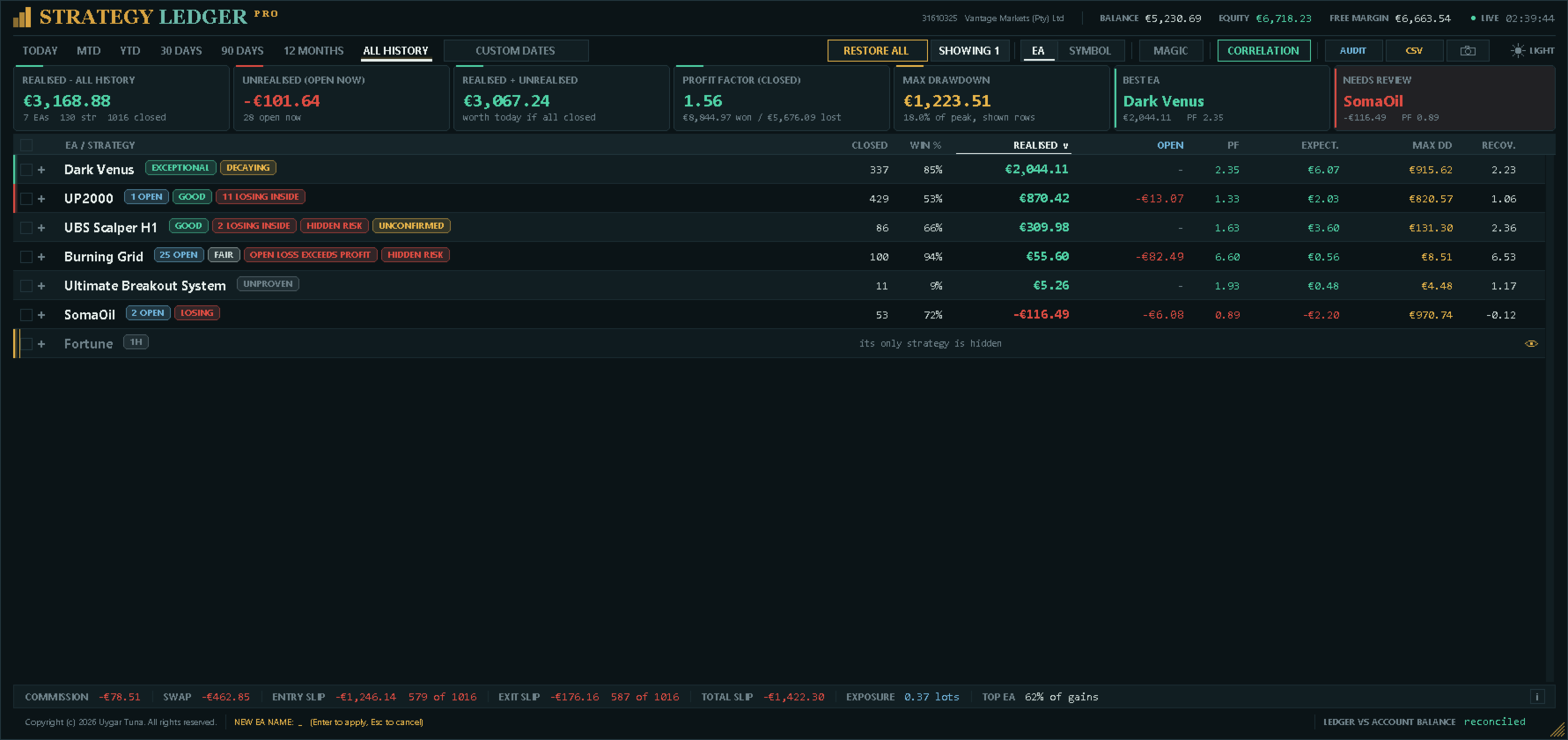The width and height of the screenshot is (1568, 740).
Task: Expand the Ultimate Breakout System row
Action: (x=41, y=286)
